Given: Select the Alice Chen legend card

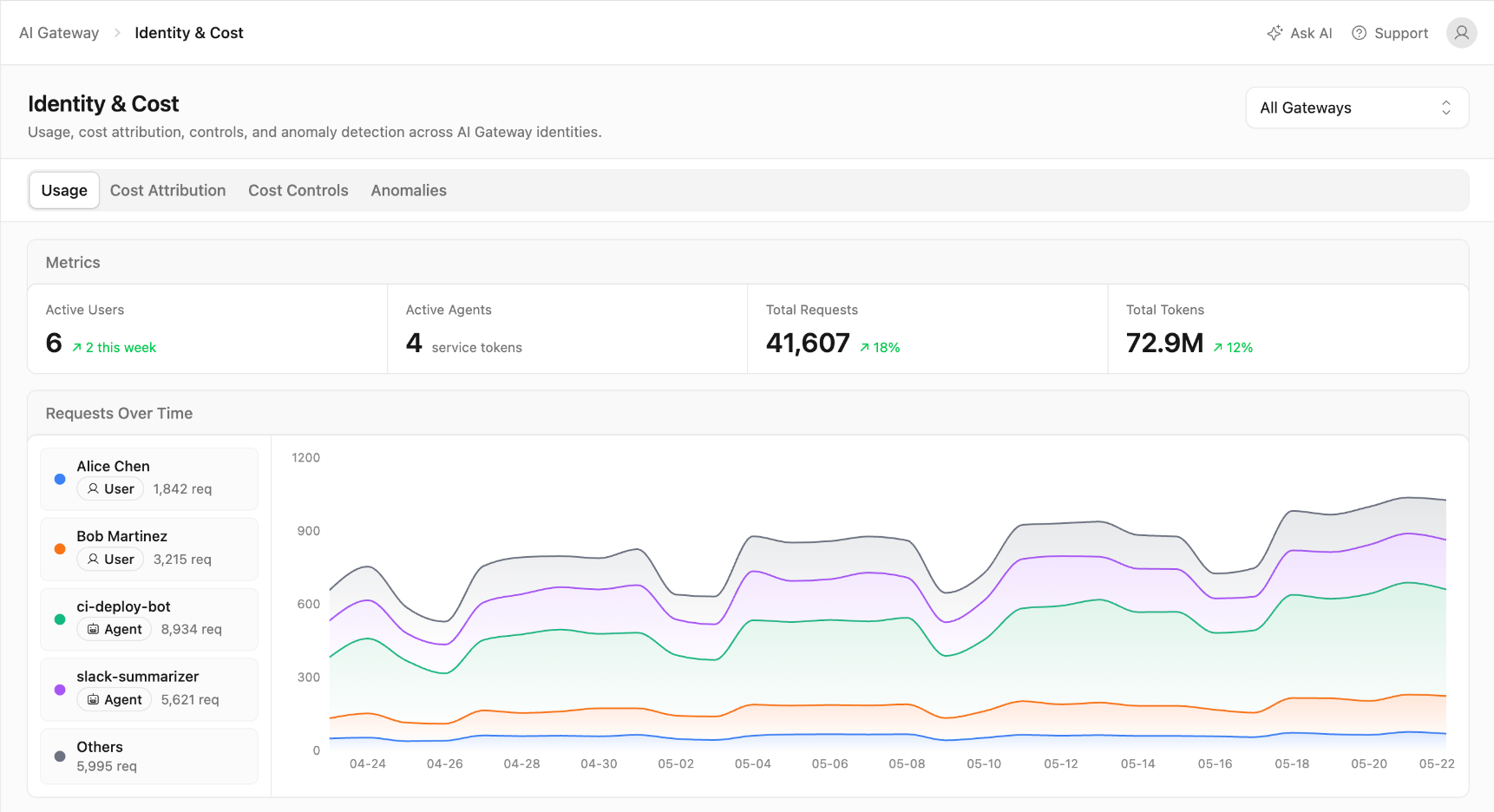Looking at the screenshot, I should [149, 479].
